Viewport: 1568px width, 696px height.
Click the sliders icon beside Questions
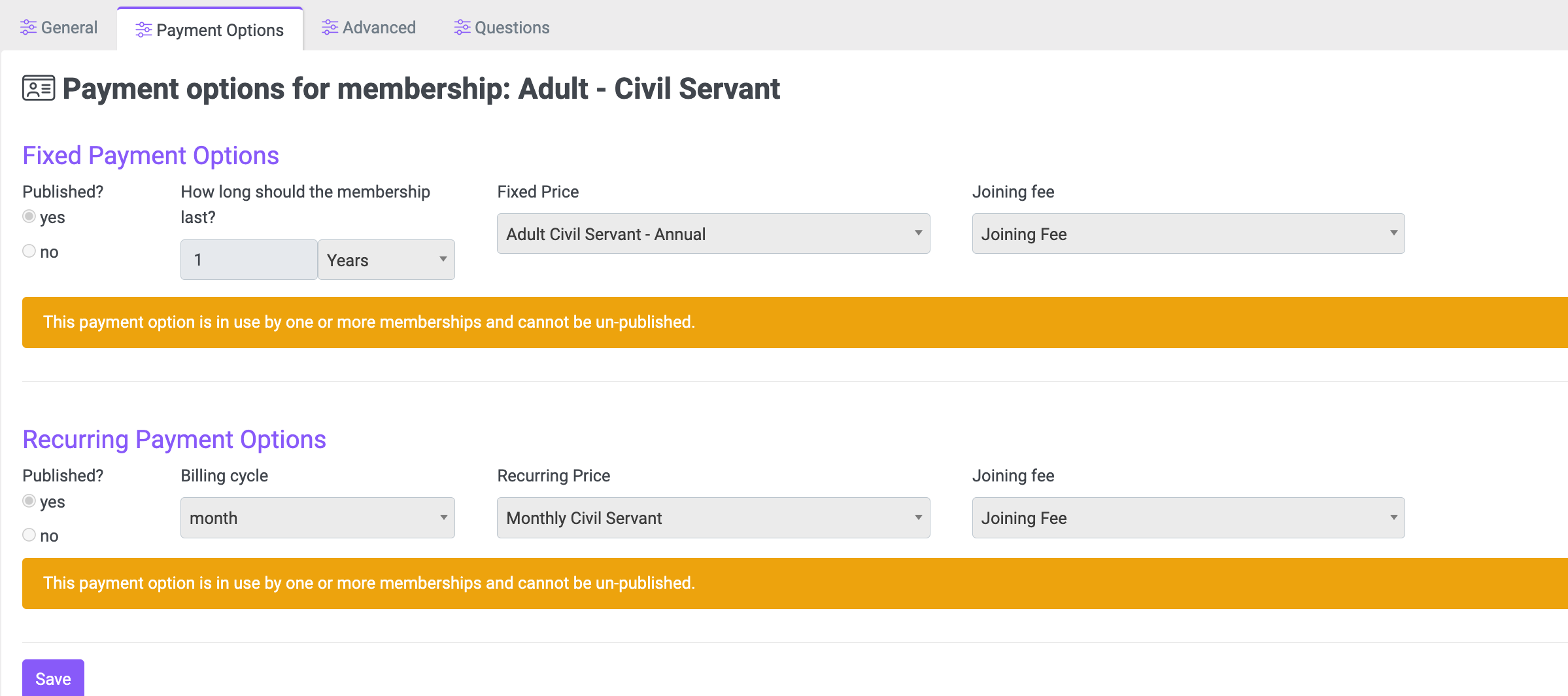point(462,27)
